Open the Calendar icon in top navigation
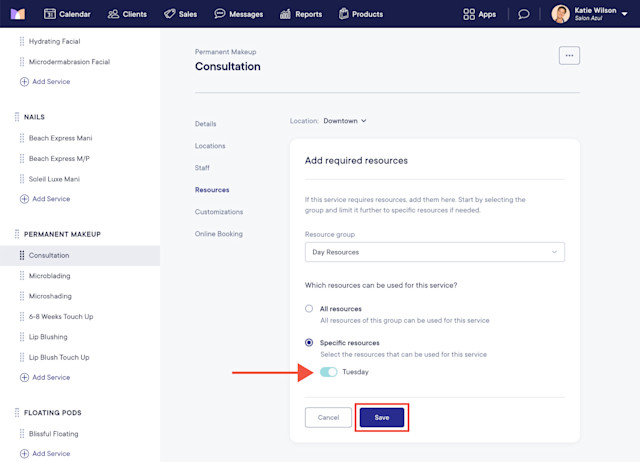This screenshot has width=640, height=462. [x=49, y=14]
